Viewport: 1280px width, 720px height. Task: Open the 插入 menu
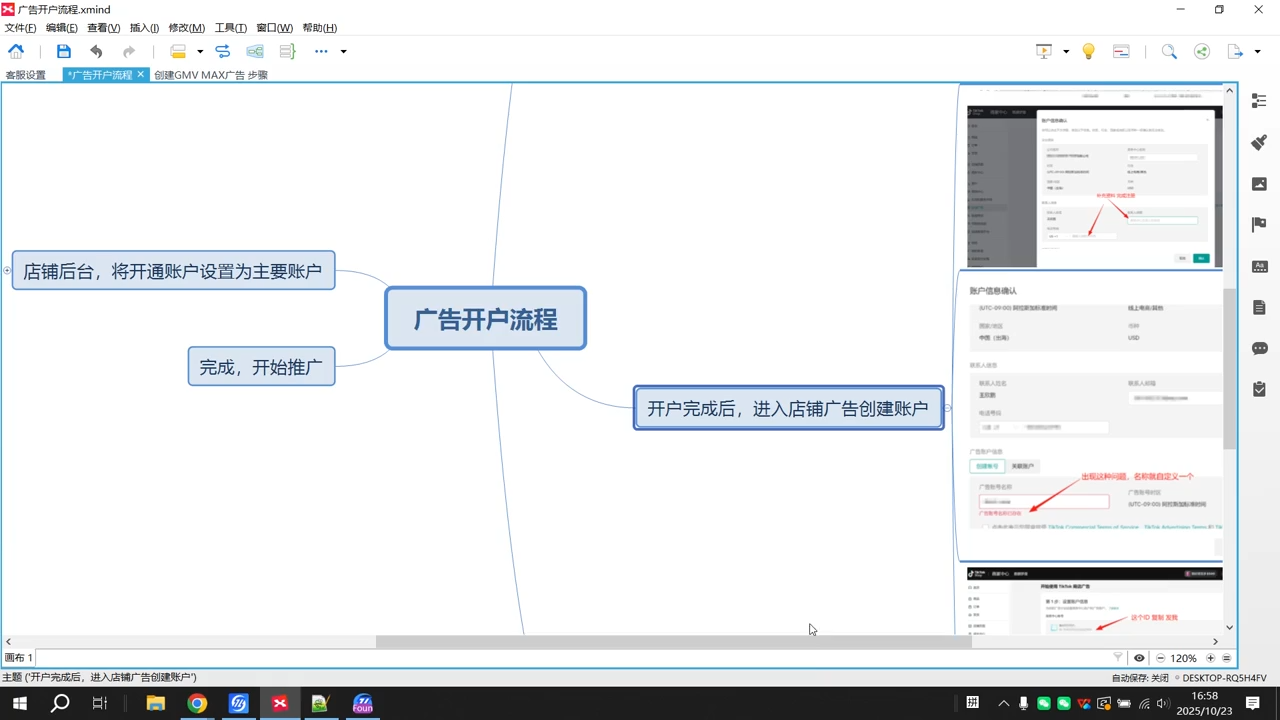(x=143, y=27)
